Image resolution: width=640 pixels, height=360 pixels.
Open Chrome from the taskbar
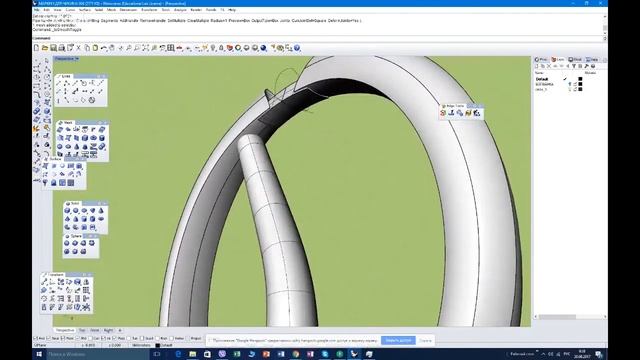[x=296, y=354]
